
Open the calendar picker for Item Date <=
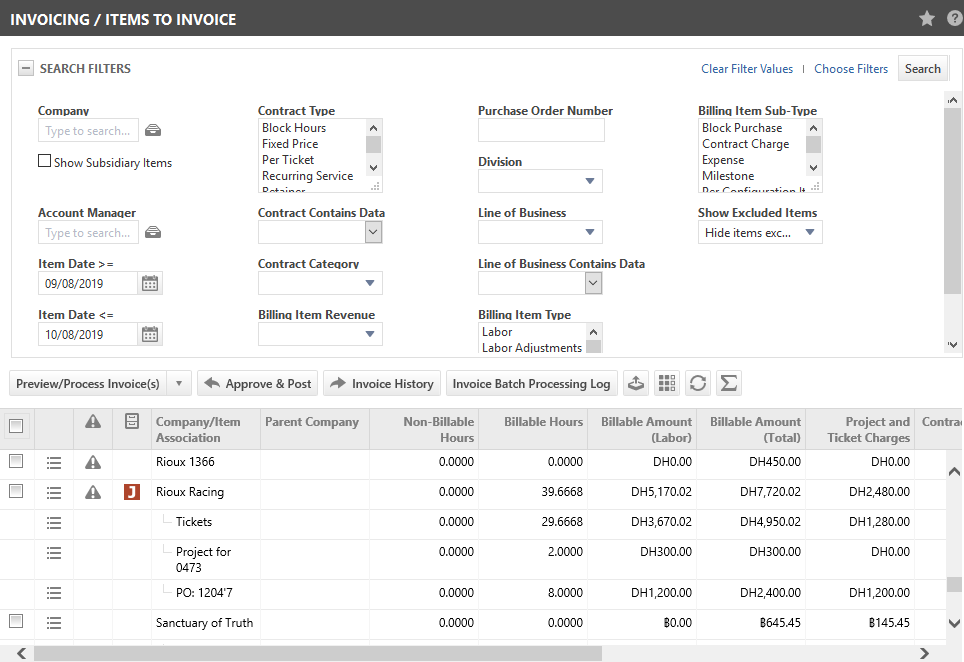click(x=150, y=335)
